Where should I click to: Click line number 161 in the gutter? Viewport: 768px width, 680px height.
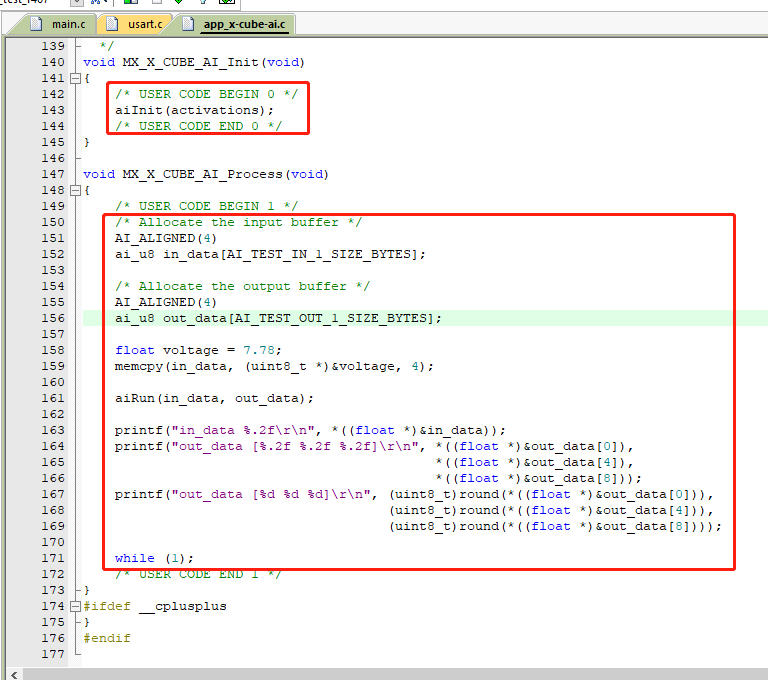pyautogui.click(x=53, y=398)
